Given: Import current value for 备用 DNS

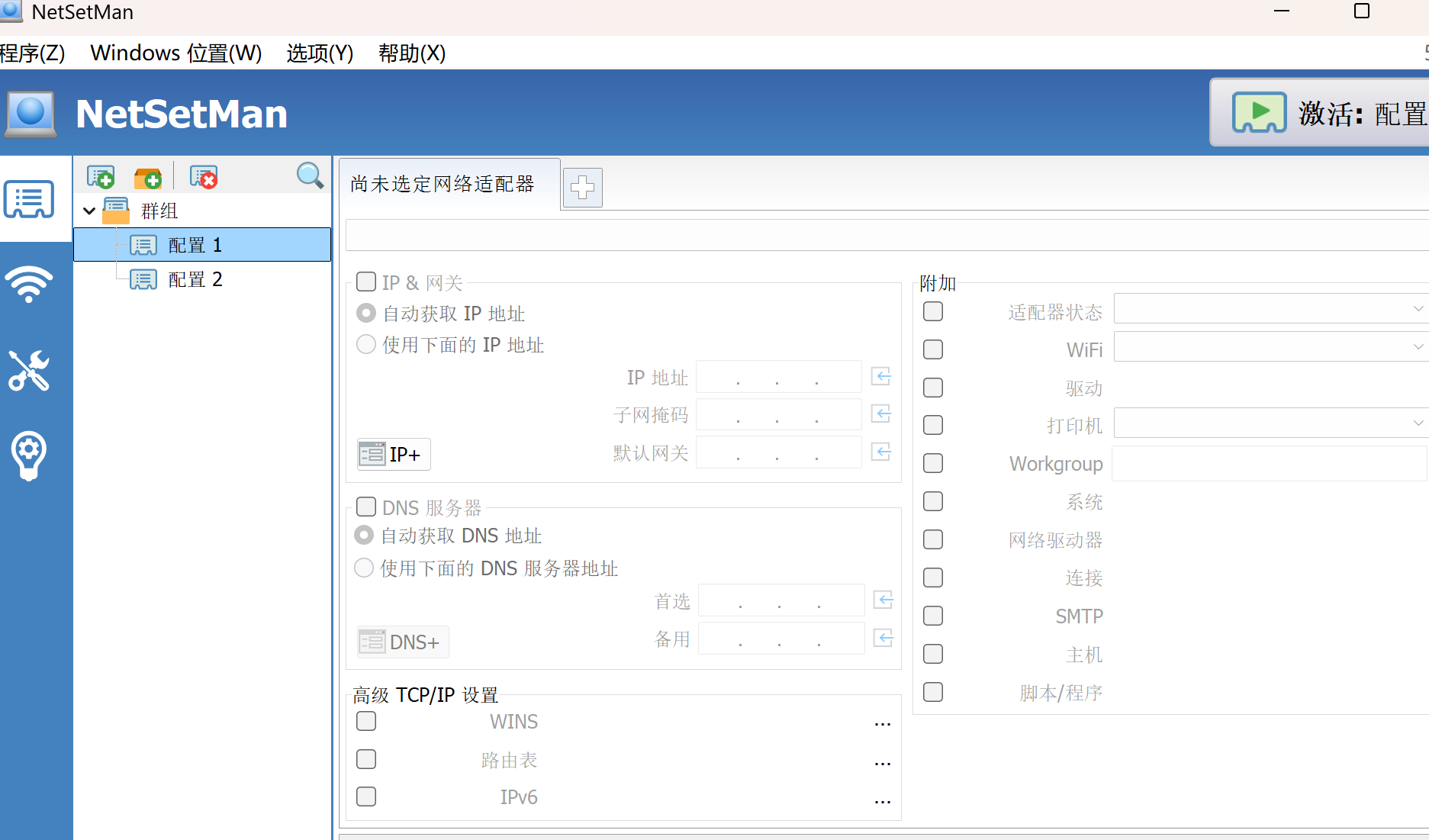Looking at the screenshot, I should click(883, 638).
